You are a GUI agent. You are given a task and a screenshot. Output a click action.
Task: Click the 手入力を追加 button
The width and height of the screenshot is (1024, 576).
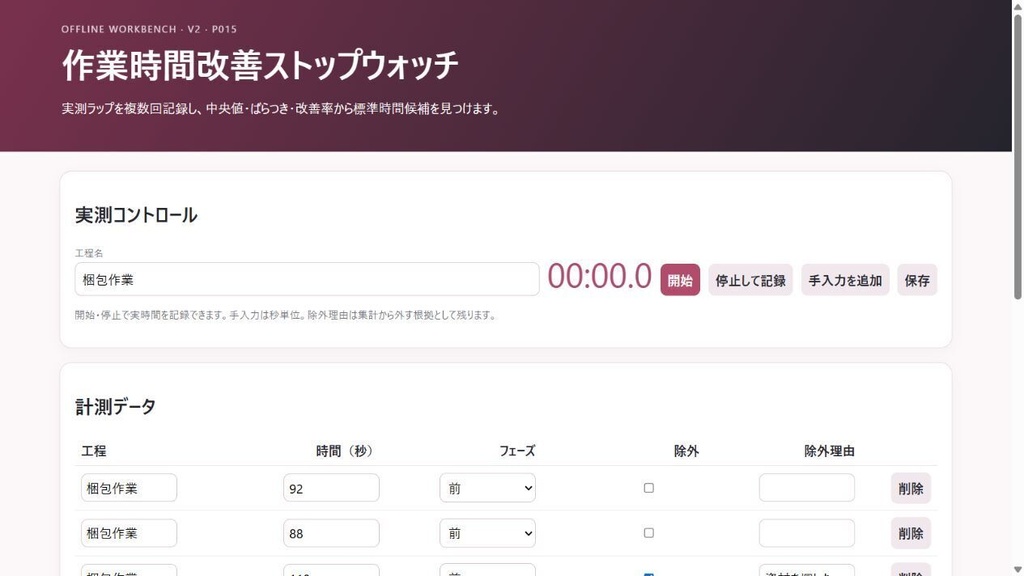(845, 280)
